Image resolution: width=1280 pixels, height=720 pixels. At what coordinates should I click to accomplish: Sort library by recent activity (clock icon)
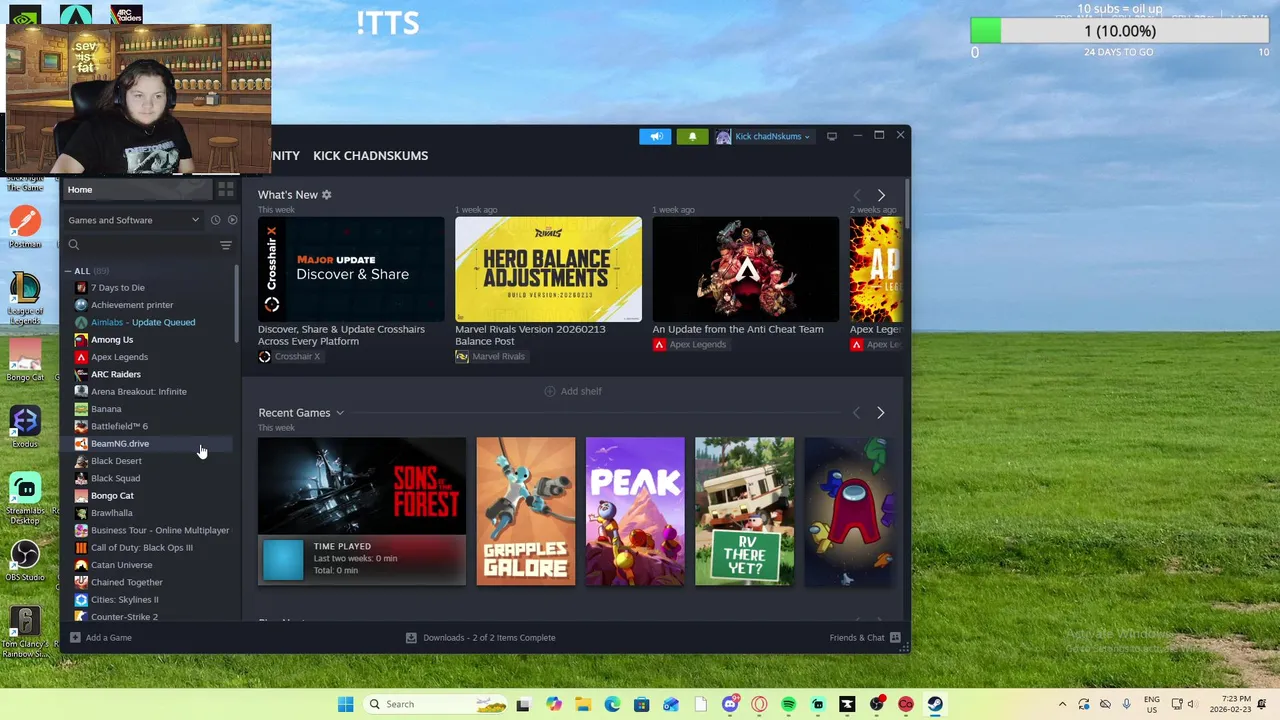215,220
